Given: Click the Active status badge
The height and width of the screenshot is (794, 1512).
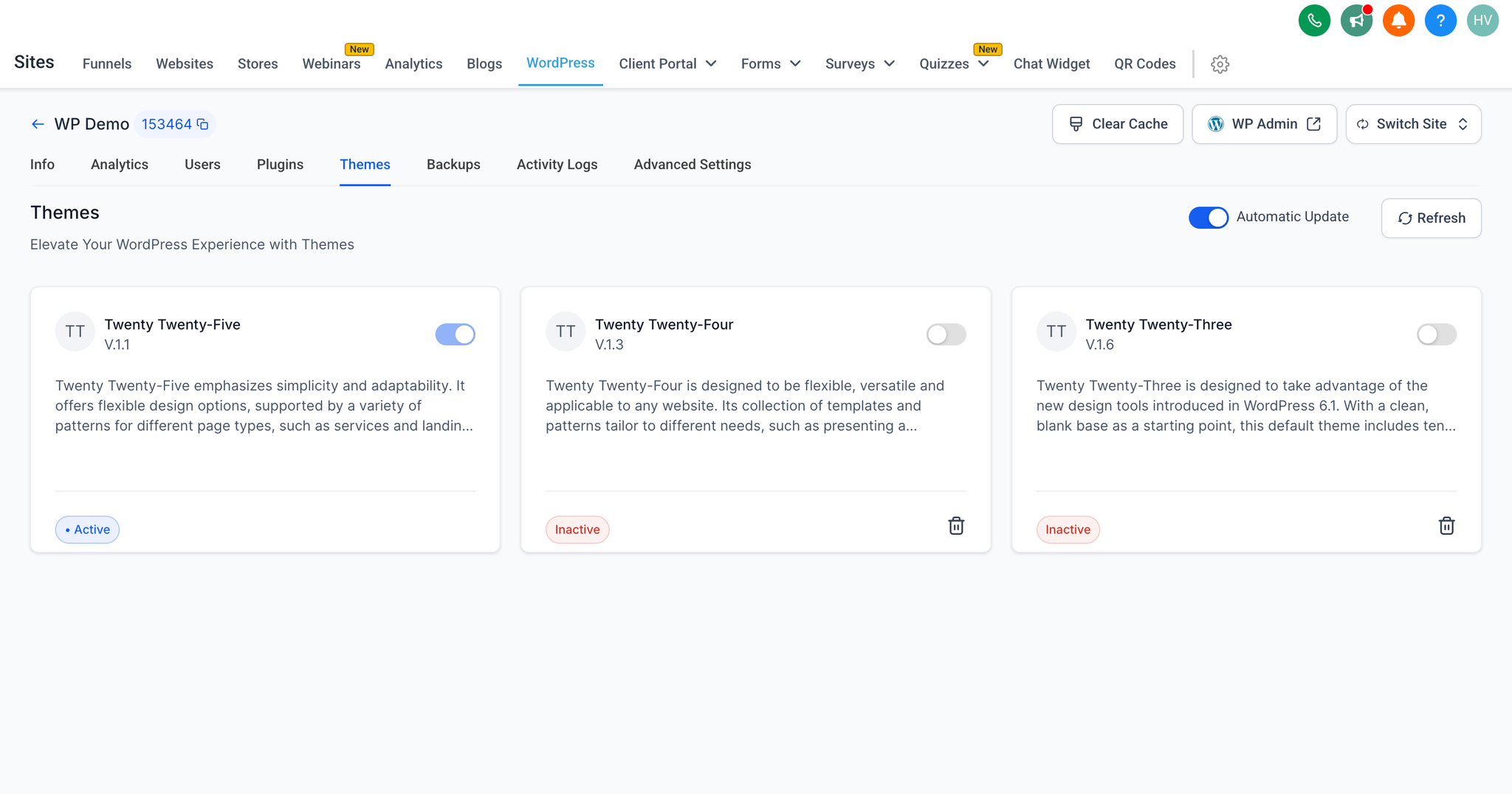Looking at the screenshot, I should 87,529.
